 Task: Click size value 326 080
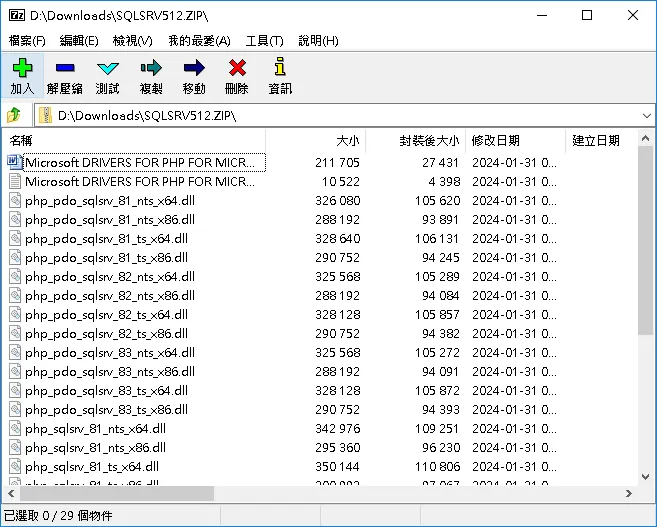click(338, 200)
